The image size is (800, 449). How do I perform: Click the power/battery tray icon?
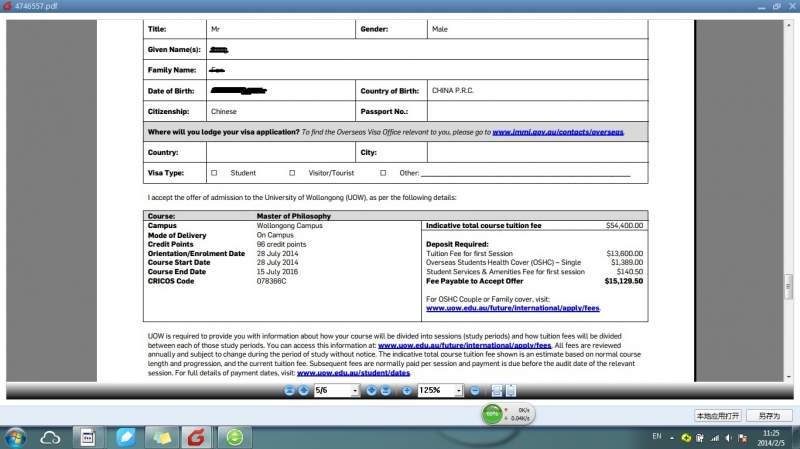[x=700, y=438]
